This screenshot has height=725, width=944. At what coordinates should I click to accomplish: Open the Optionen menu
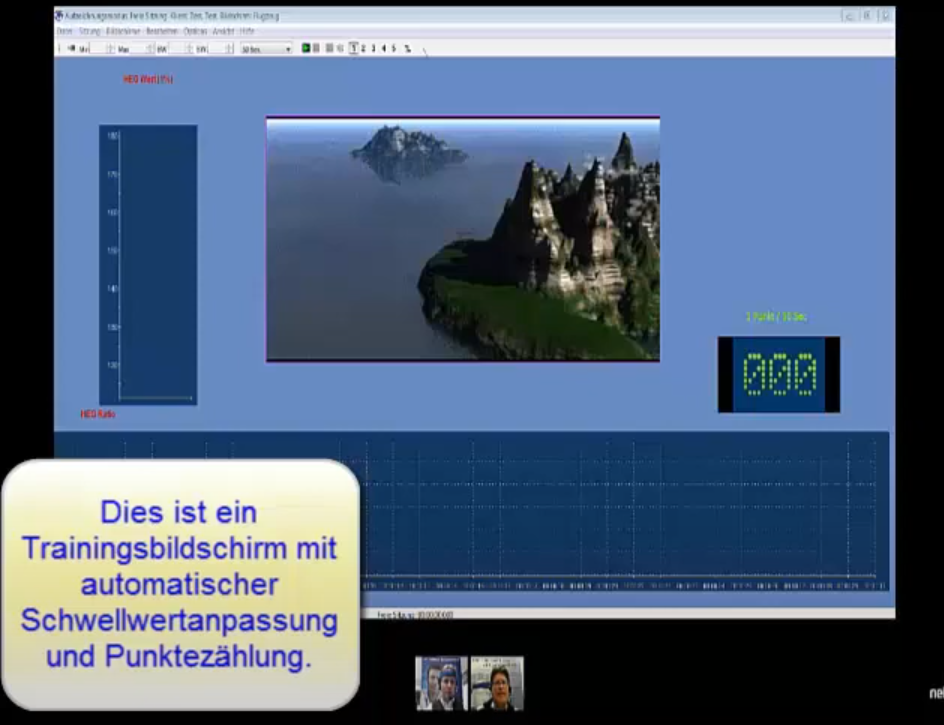195,31
